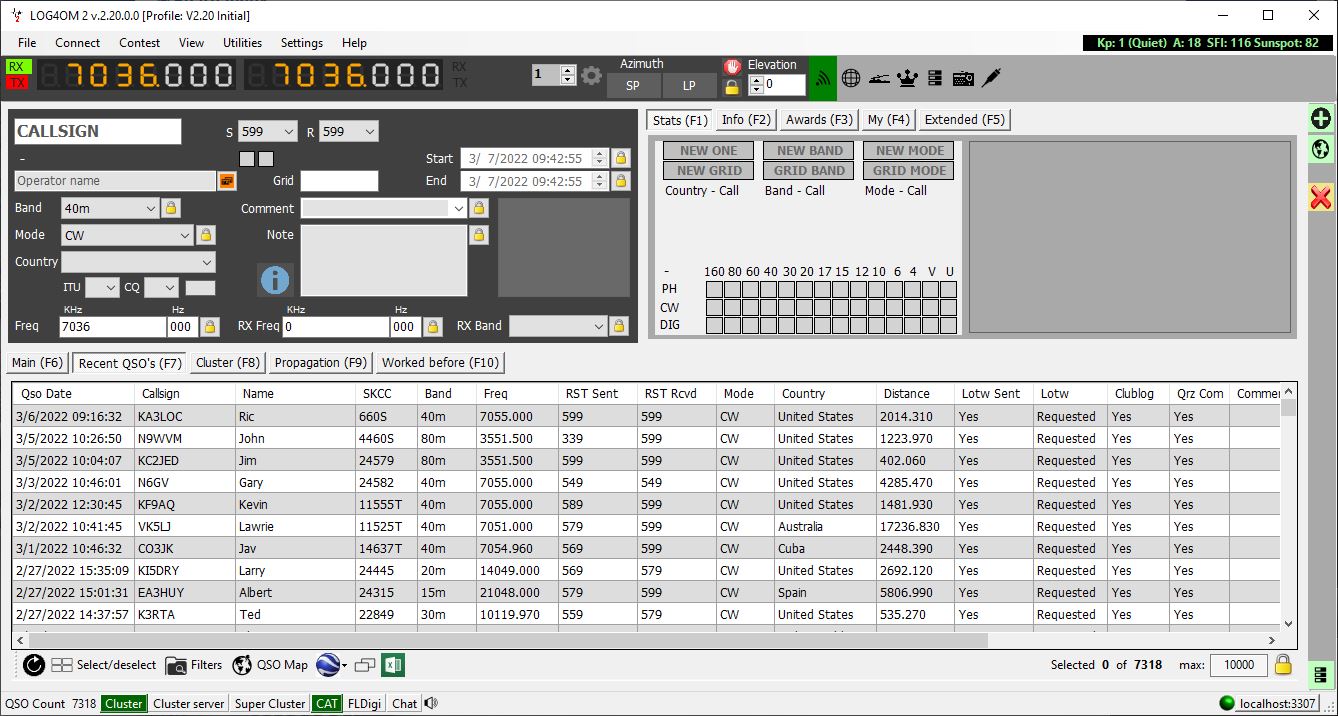Click the radio device icon in toolbar
The width and height of the screenshot is (1338, 716).
pos(963,77)
